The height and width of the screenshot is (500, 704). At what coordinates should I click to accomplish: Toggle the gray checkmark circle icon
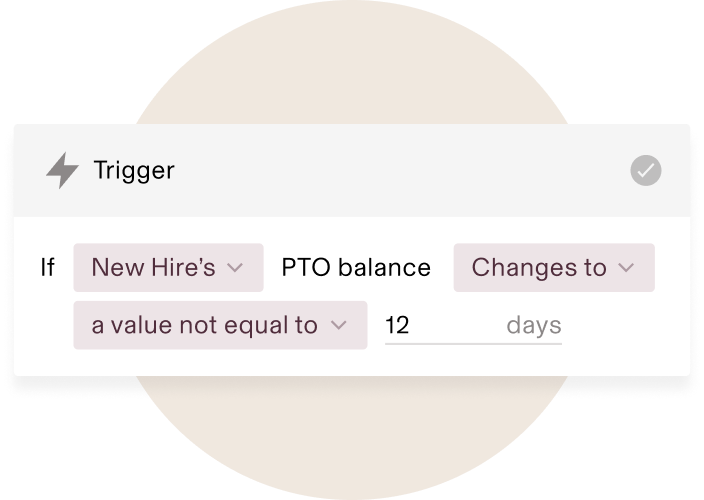pos(646,171)
